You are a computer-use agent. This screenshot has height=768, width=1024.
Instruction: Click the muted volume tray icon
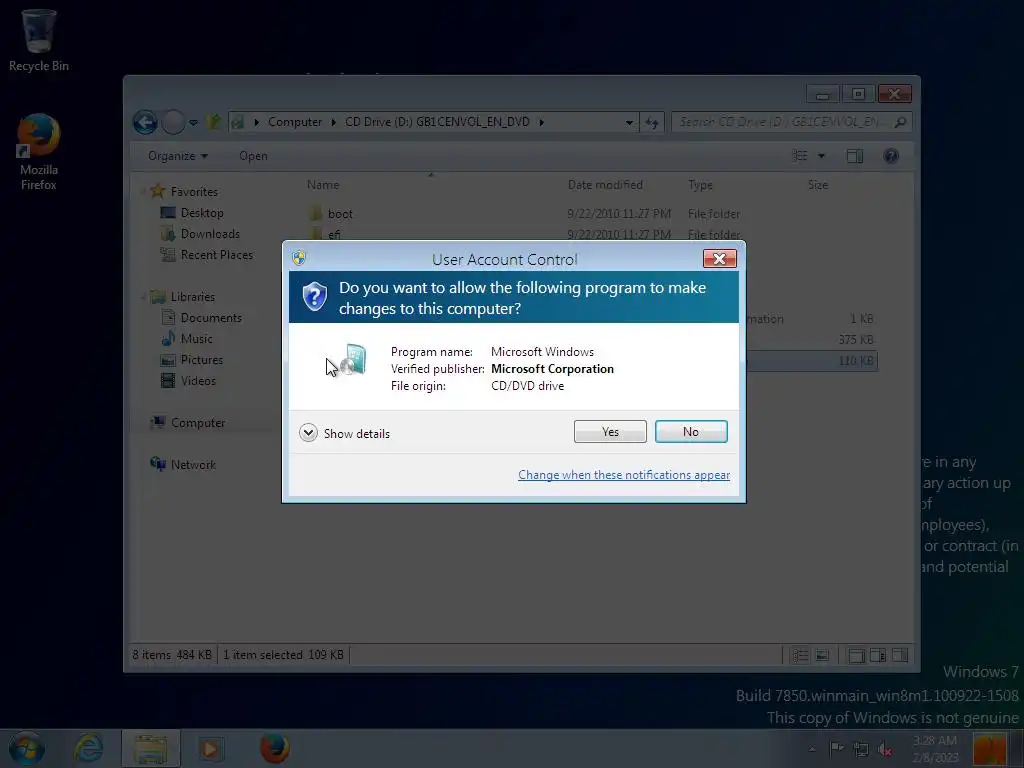885,749
